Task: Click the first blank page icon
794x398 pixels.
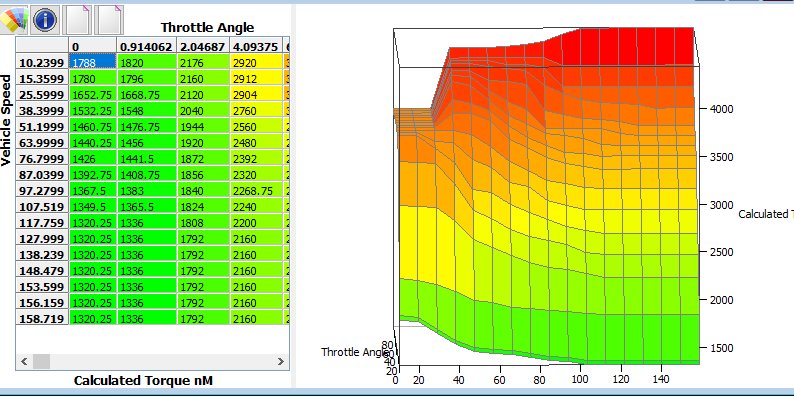Action: click(78, 20)
